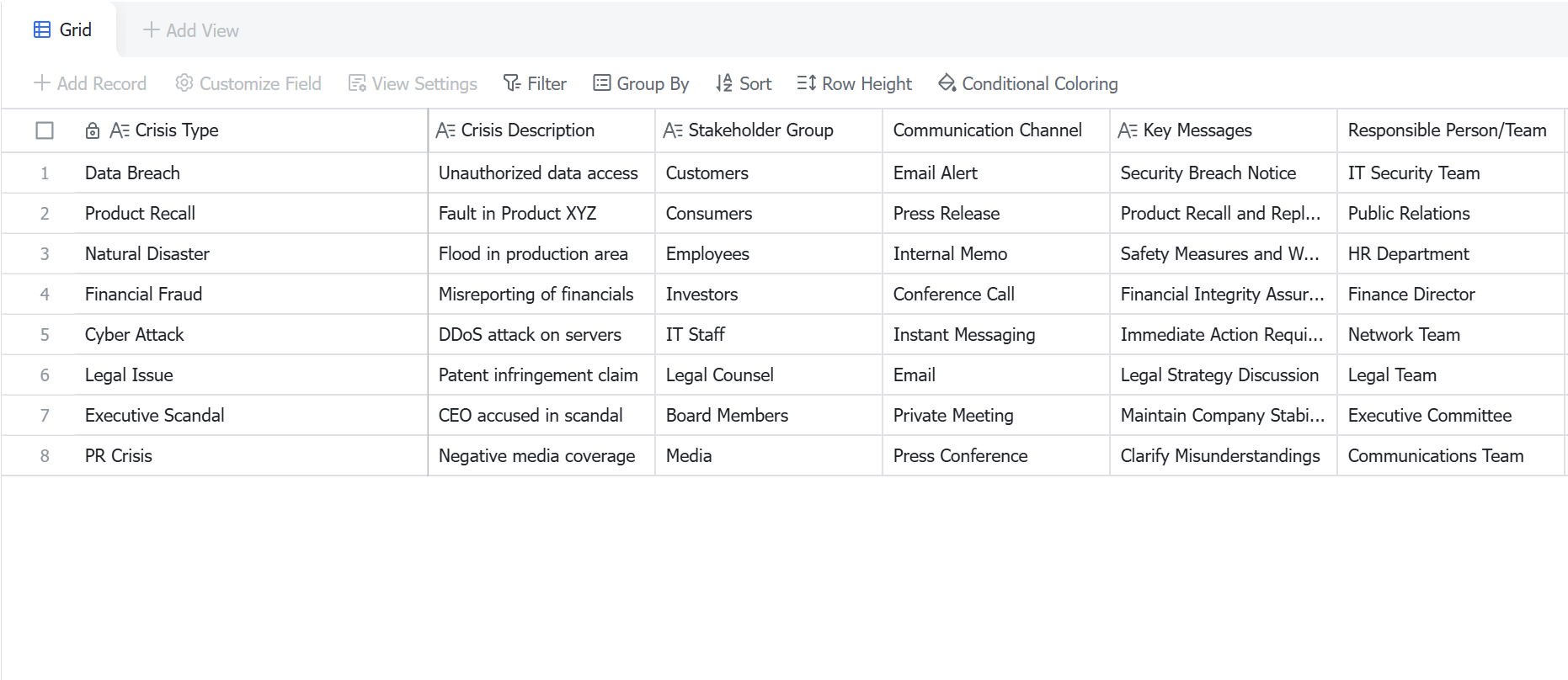Viewport: 1568px width, 680px height.
Task: Select row number 5
Action: pyautogui.click(x=45, y=335)
